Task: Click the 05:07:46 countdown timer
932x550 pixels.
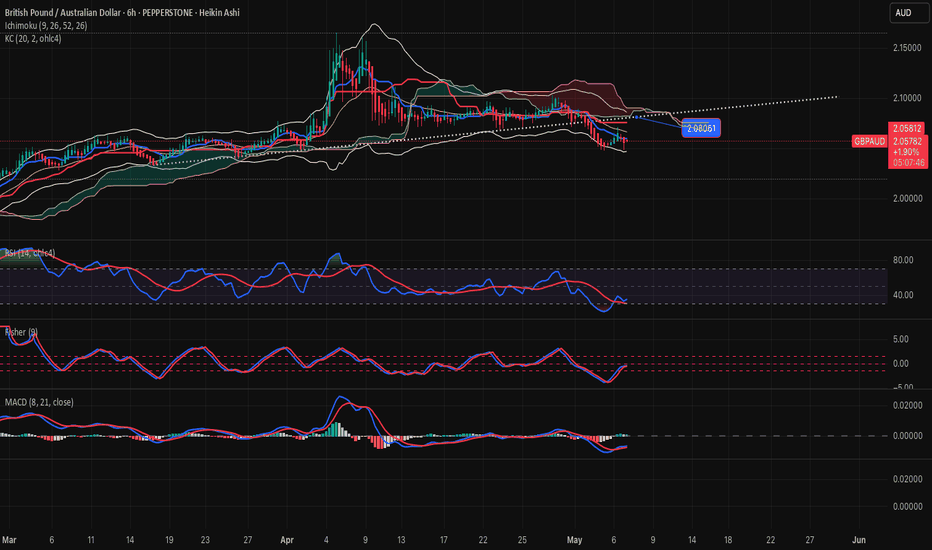Action: point(908,162)
